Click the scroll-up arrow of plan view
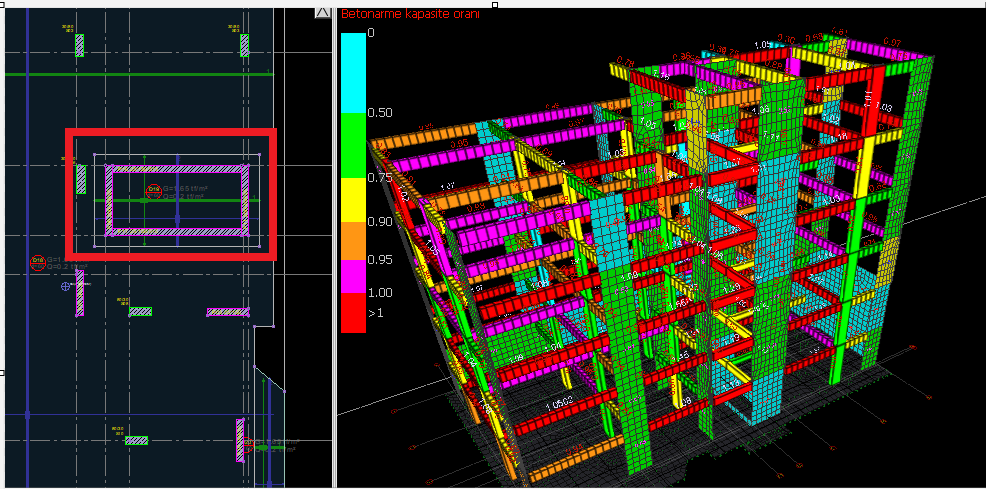The height and width of the screenshot is (489, 986). [322, 12]
